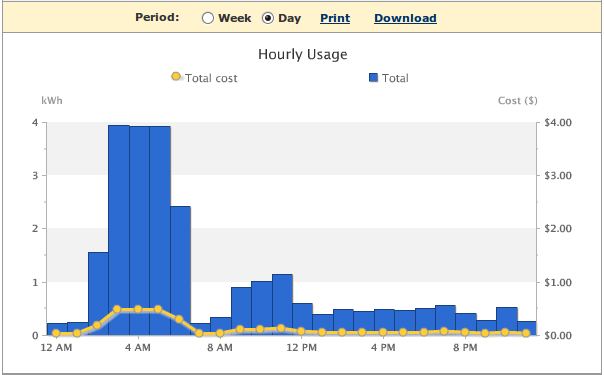
Task: Click the Hourly Usage chart title
Action: (303, 54)
